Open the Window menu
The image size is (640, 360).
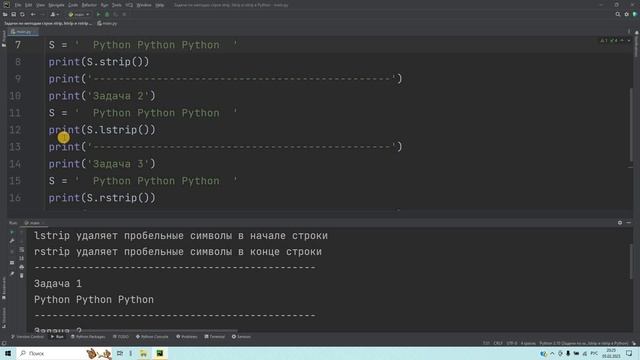point(144,5)
